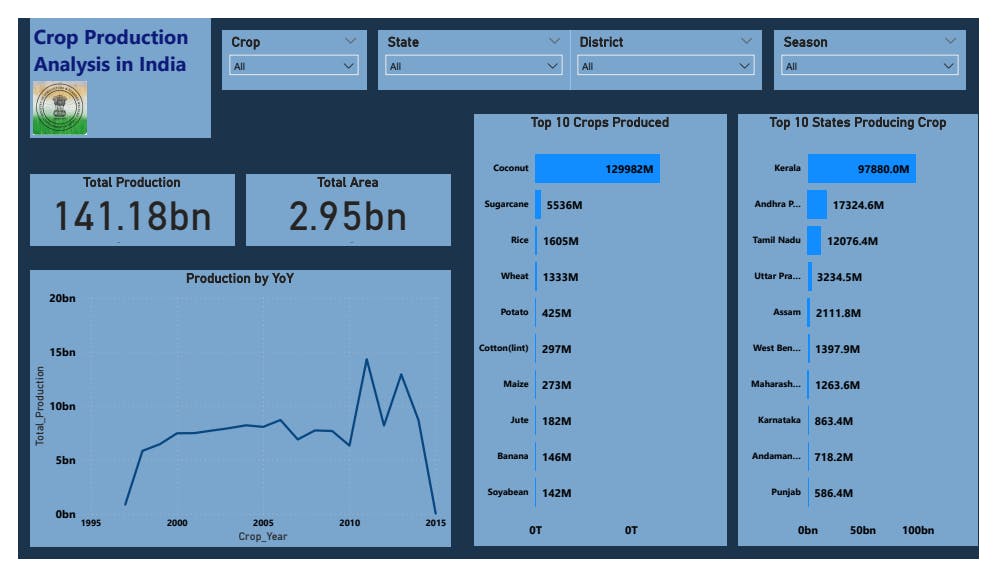Select the Sugarcane bar in crops chart
Viewport: 996px width, 576px height.
click(538, 205)
